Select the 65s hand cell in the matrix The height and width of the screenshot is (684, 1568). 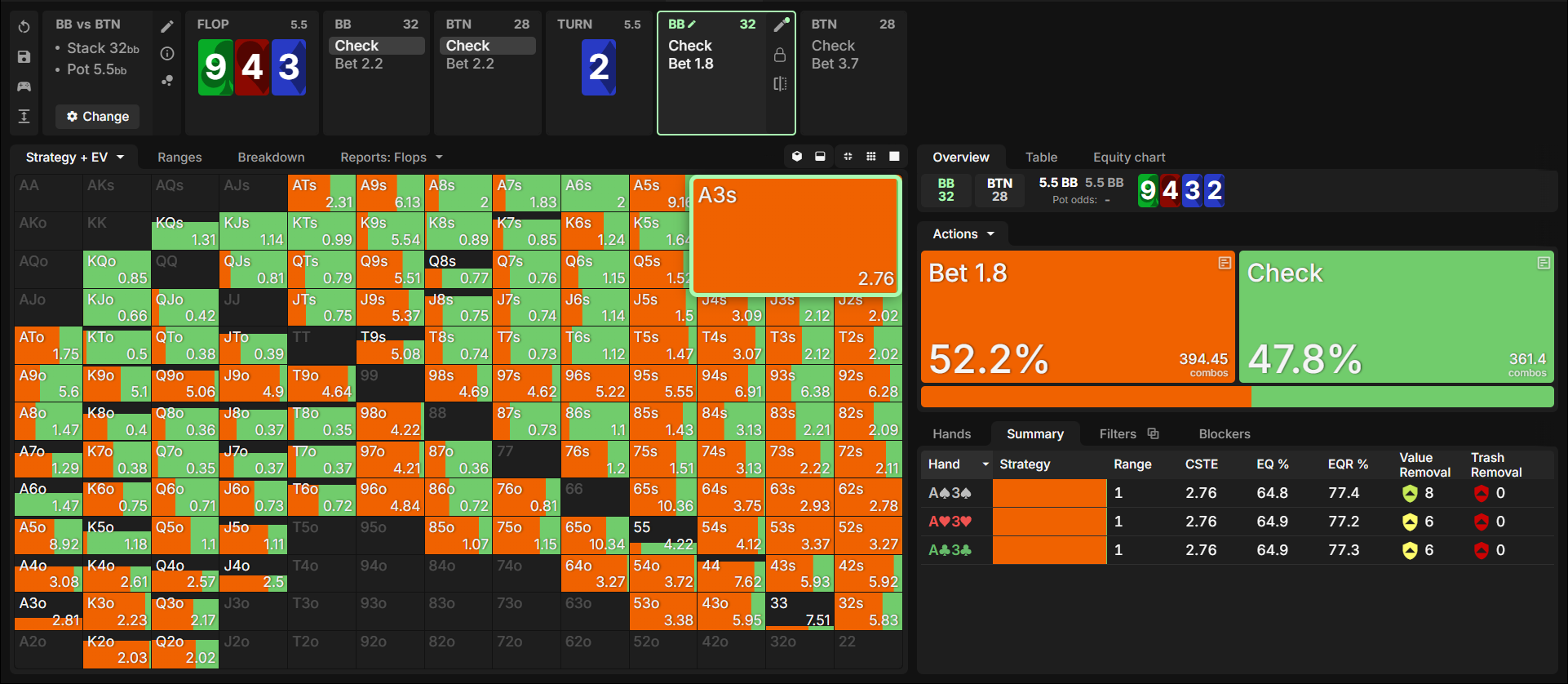tap(663, 497)
